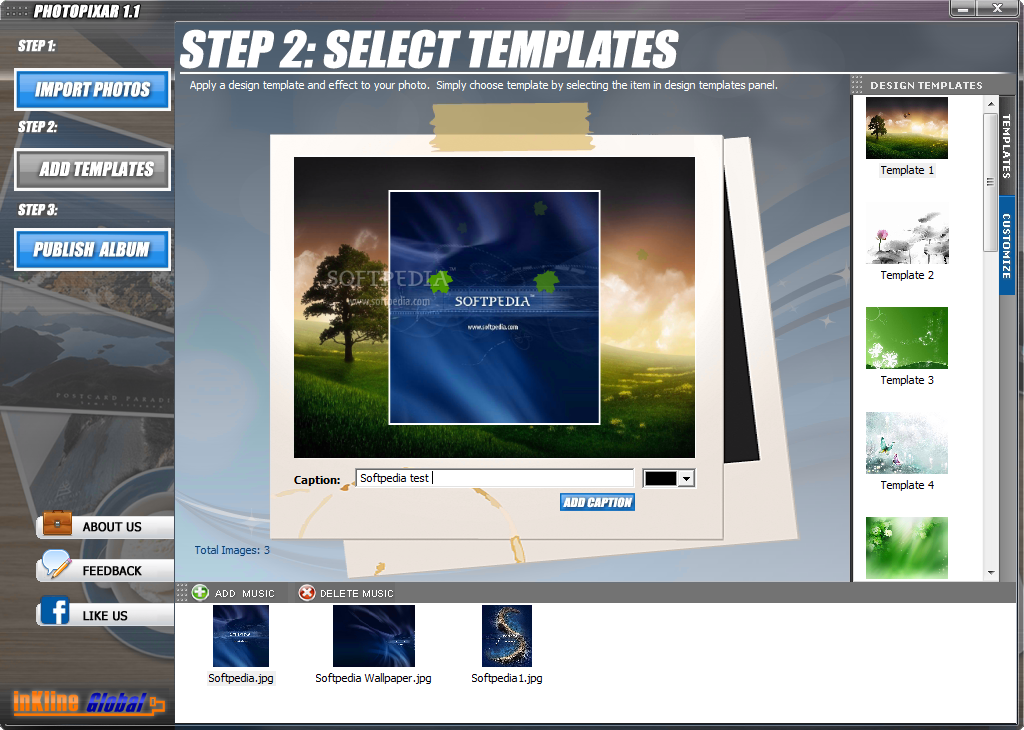Click the template list scrollbar thumb

tap(991, 182)
